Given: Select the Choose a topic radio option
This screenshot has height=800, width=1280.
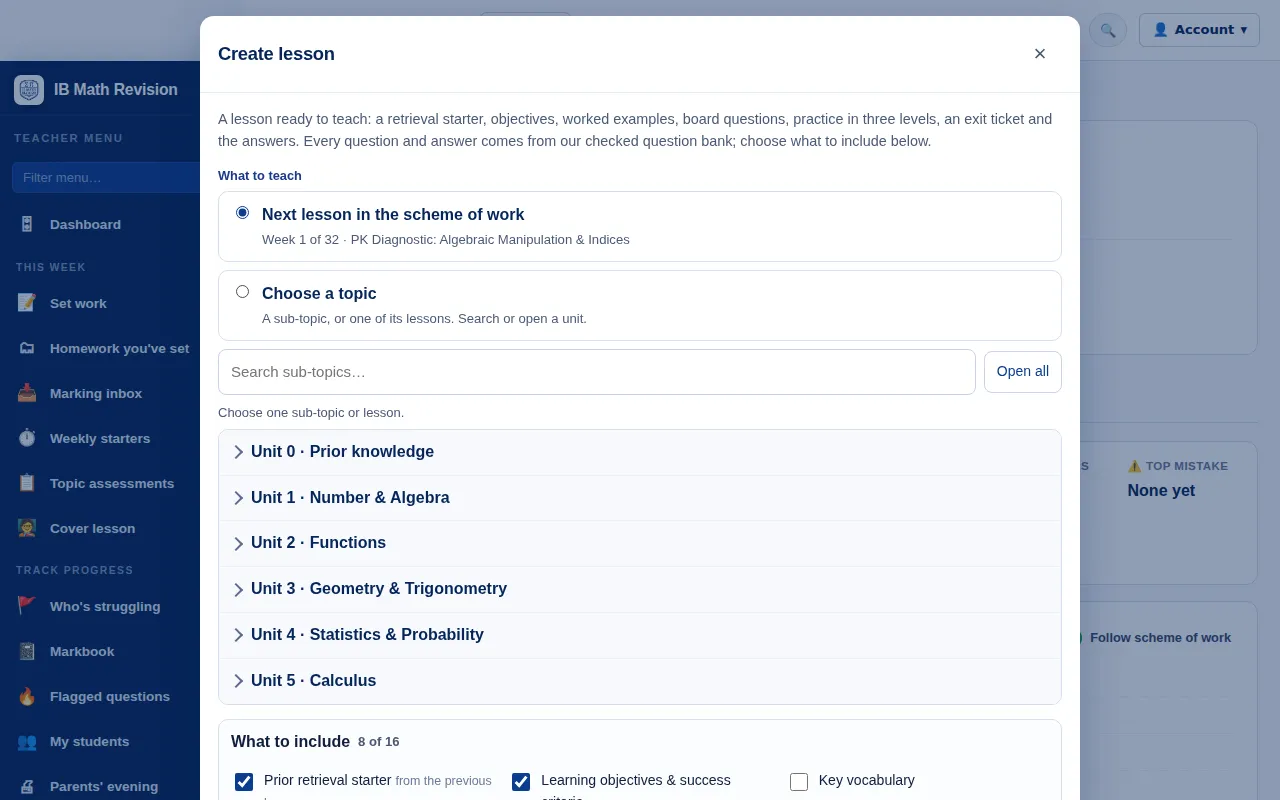Looking at the screenshot, I should [242, 292].
